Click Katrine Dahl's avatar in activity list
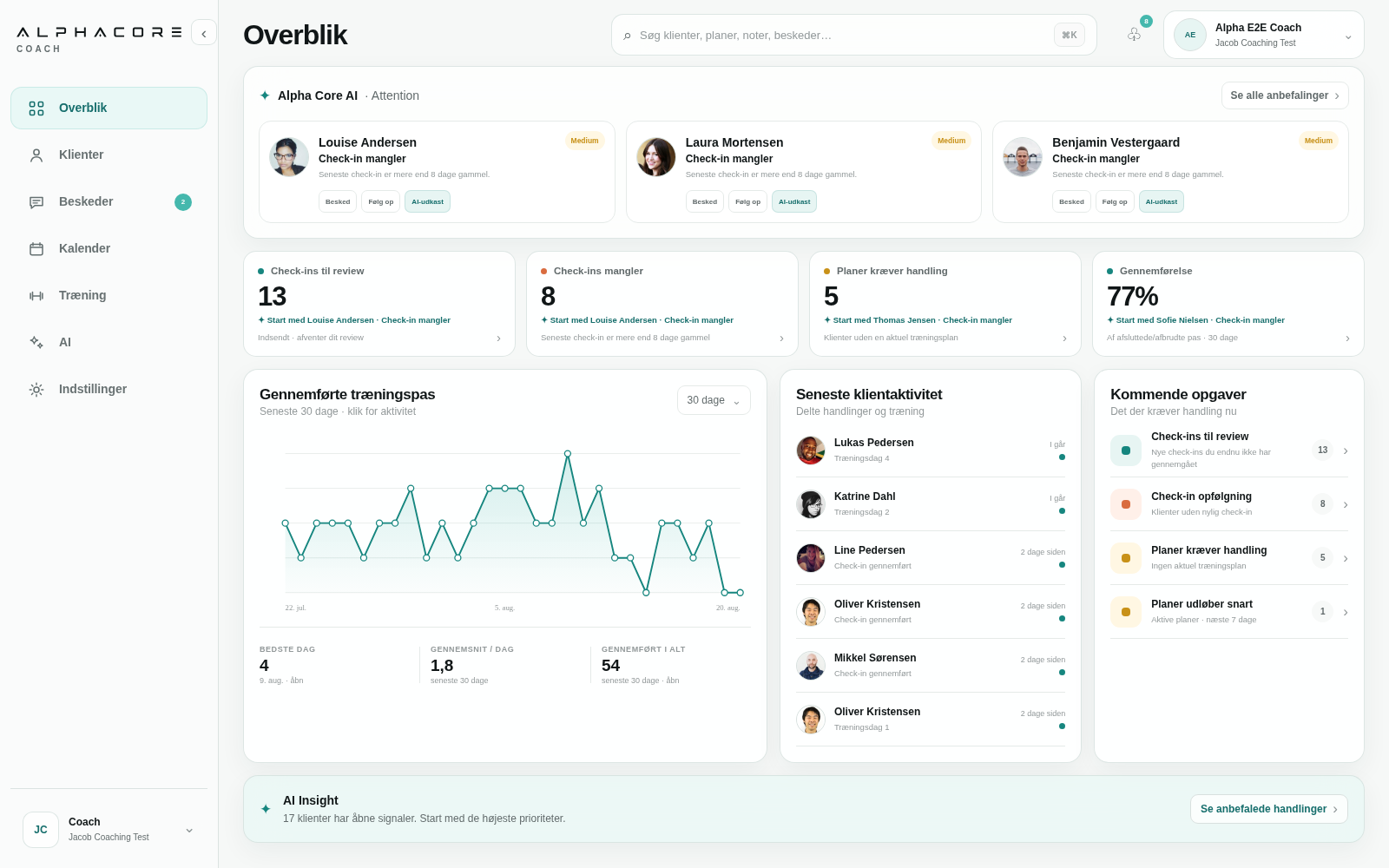Image resolution: width=1389 pixels, height=868 pixels. (x=811, y=504)
